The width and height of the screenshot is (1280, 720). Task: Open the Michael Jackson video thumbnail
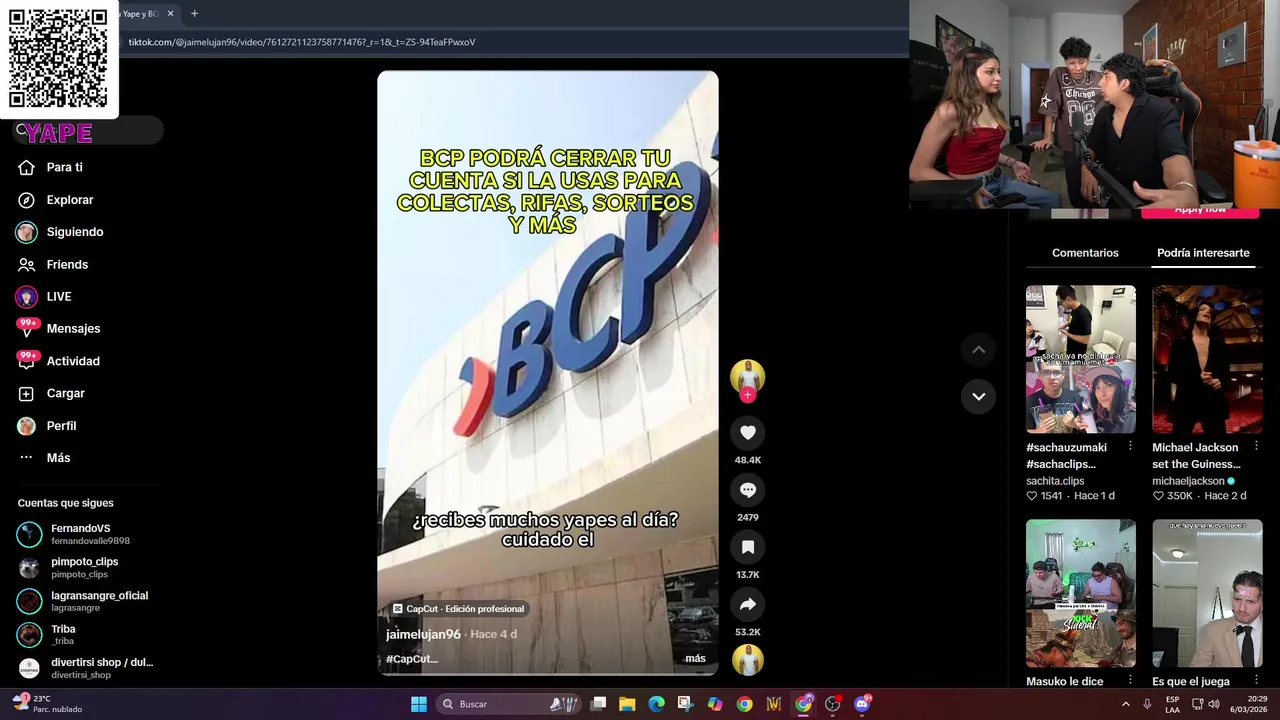(x=1207, y=359)
